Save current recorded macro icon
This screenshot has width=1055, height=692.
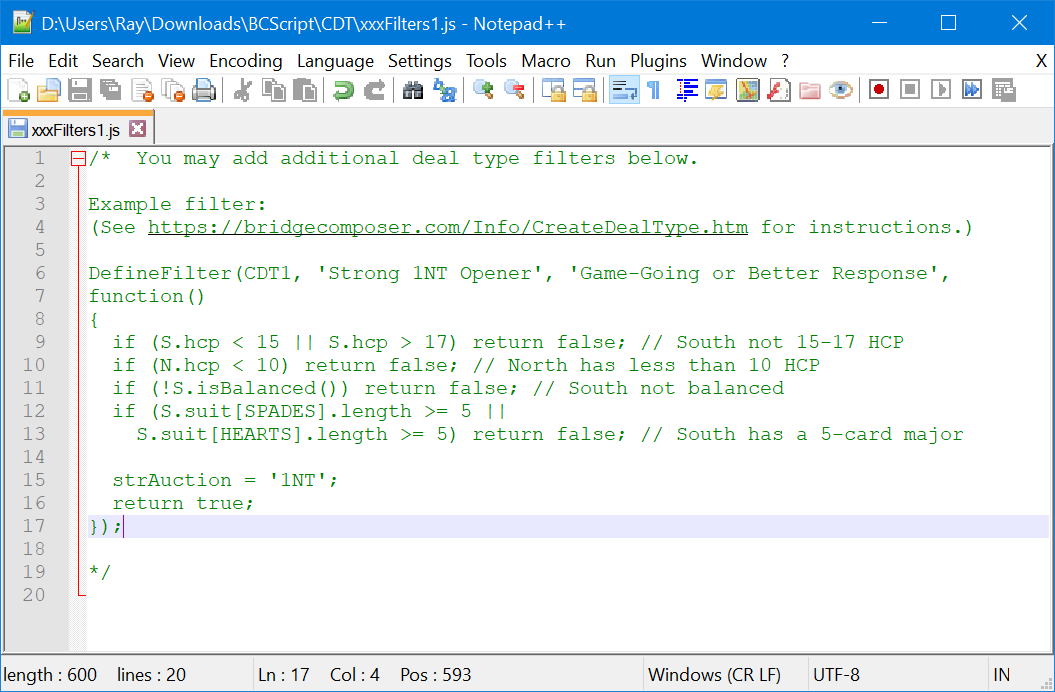coord(1003,90)
